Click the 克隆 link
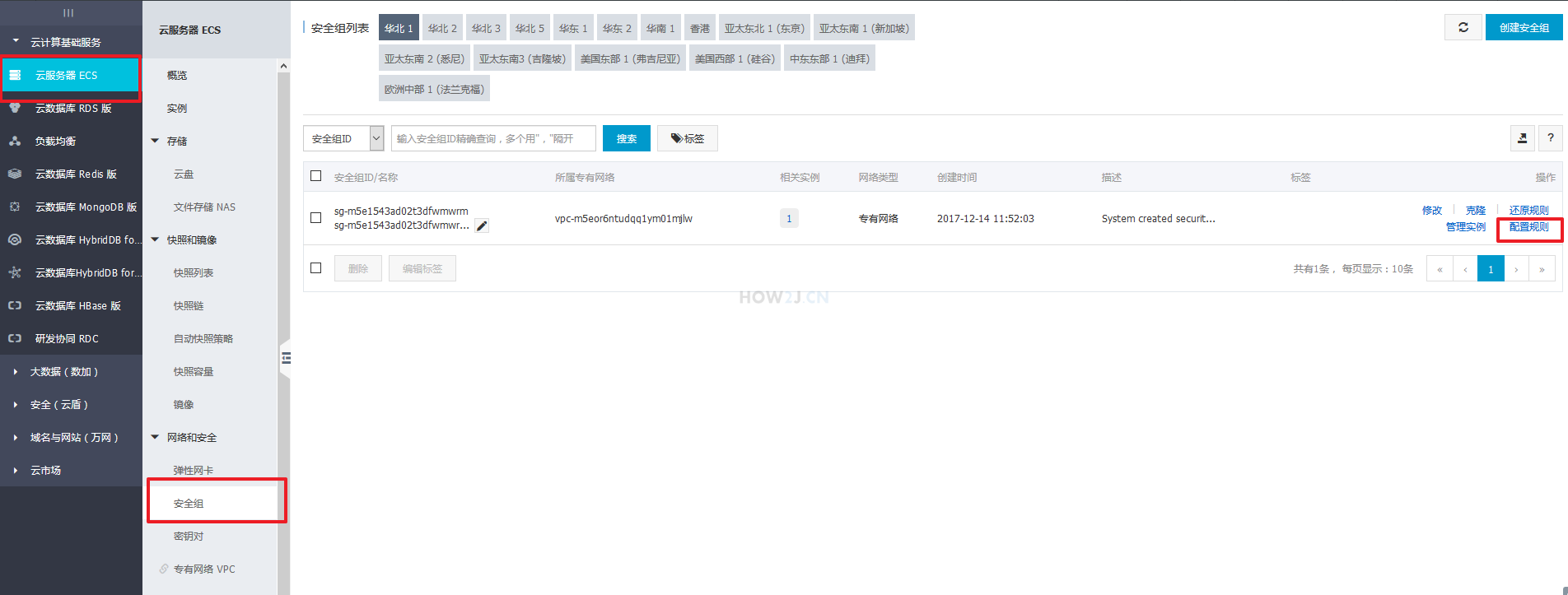 point(1476,210)
